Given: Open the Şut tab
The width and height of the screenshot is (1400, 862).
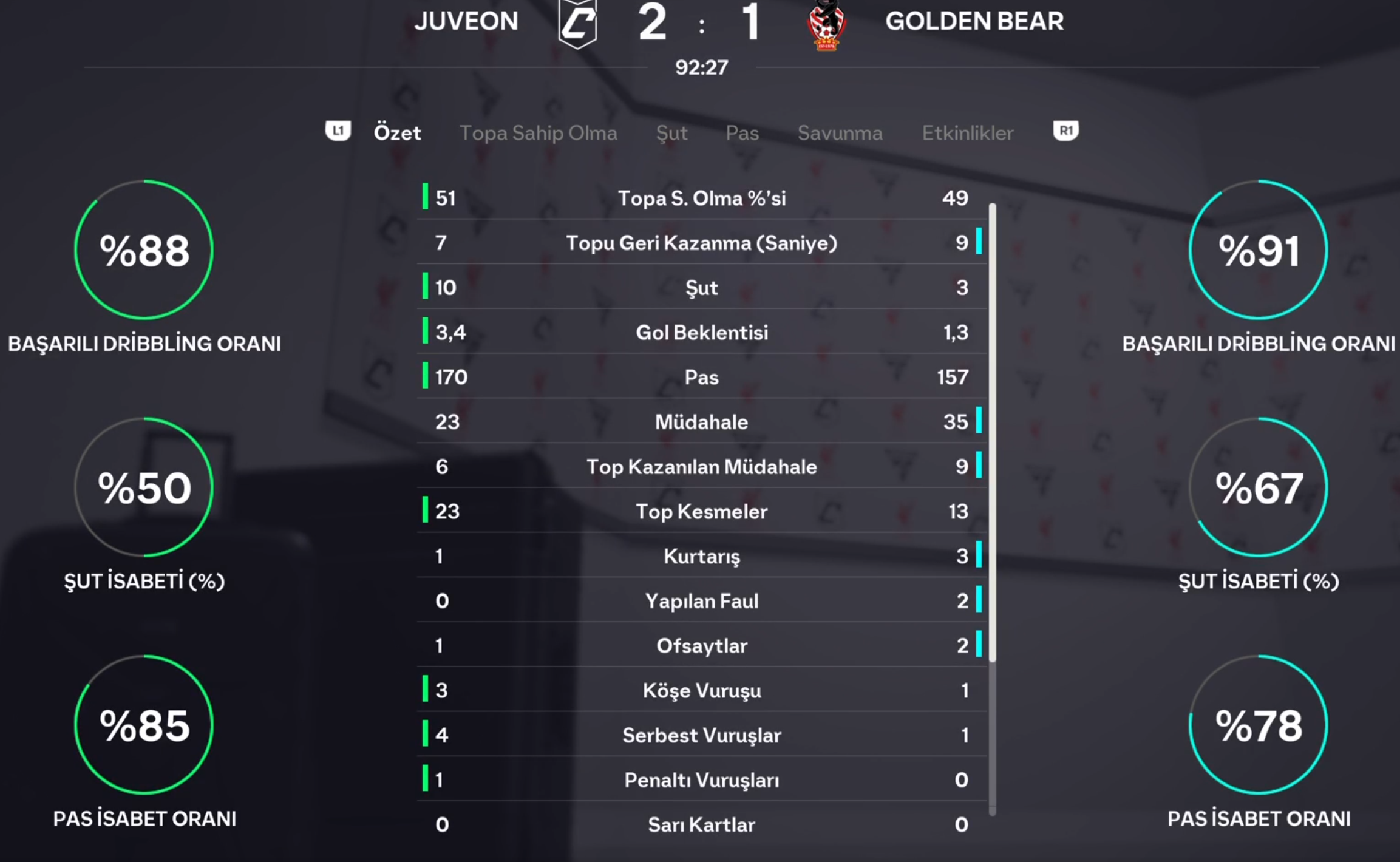Looking at the screenshot, I should [671, 133].
